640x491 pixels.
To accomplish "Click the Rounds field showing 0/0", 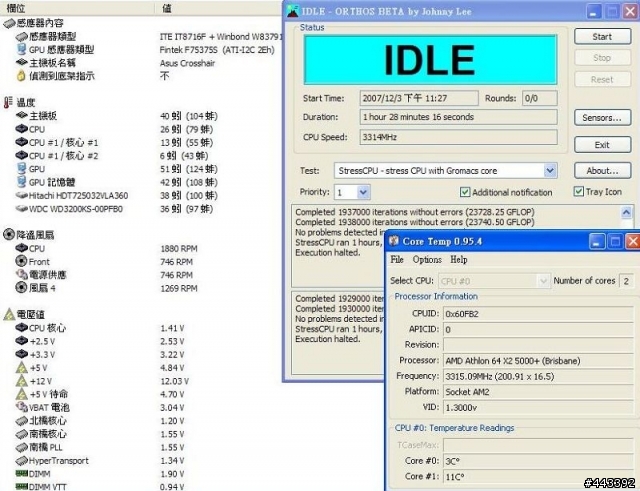I will tap(540, 98).
